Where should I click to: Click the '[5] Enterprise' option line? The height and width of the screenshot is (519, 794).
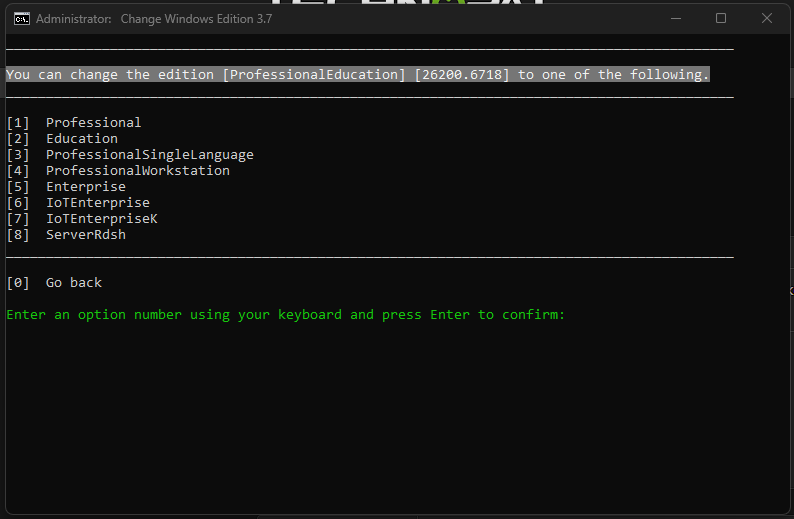click(x=66, y=187)
